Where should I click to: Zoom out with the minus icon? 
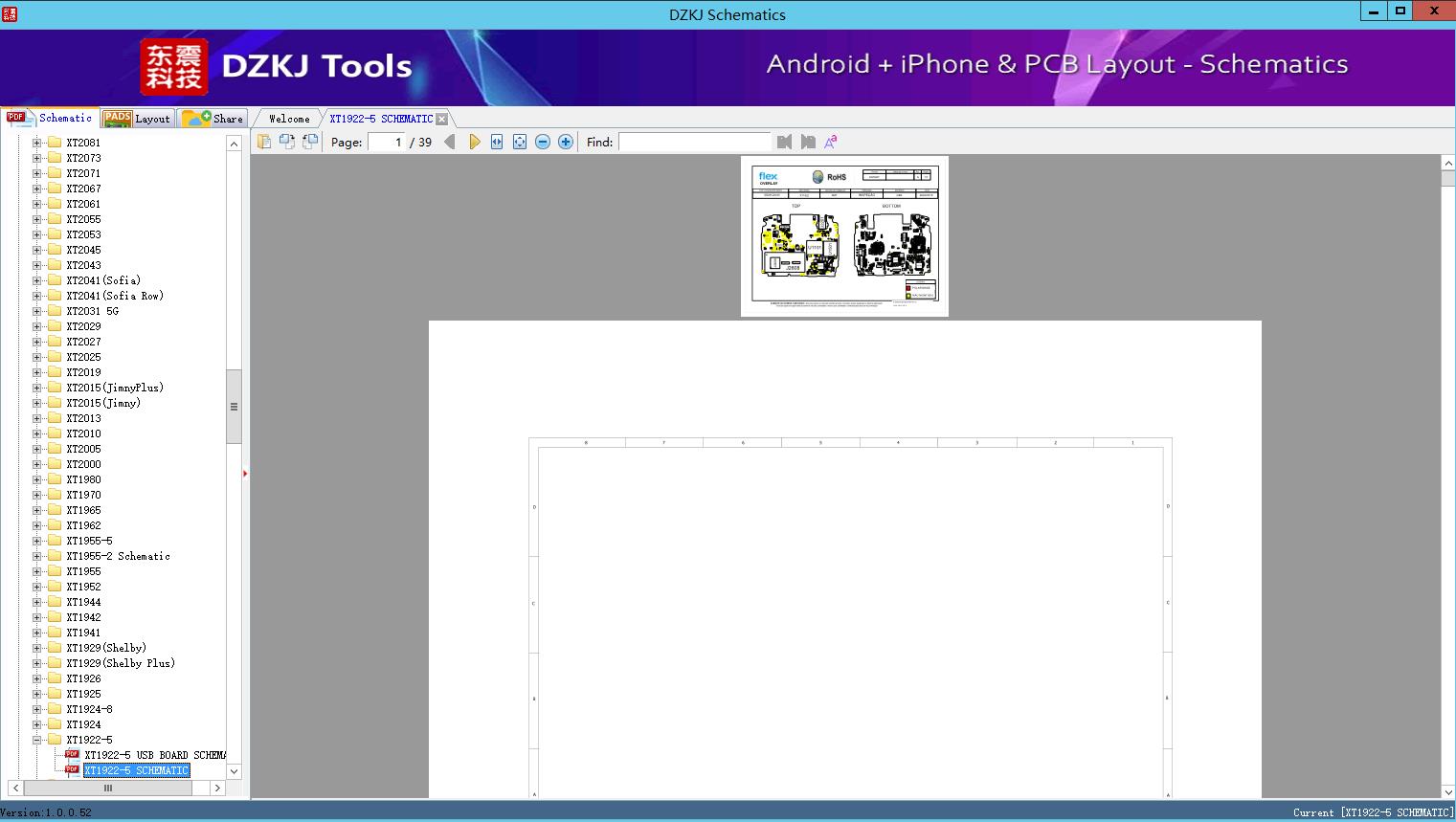(x=543, y=142)
